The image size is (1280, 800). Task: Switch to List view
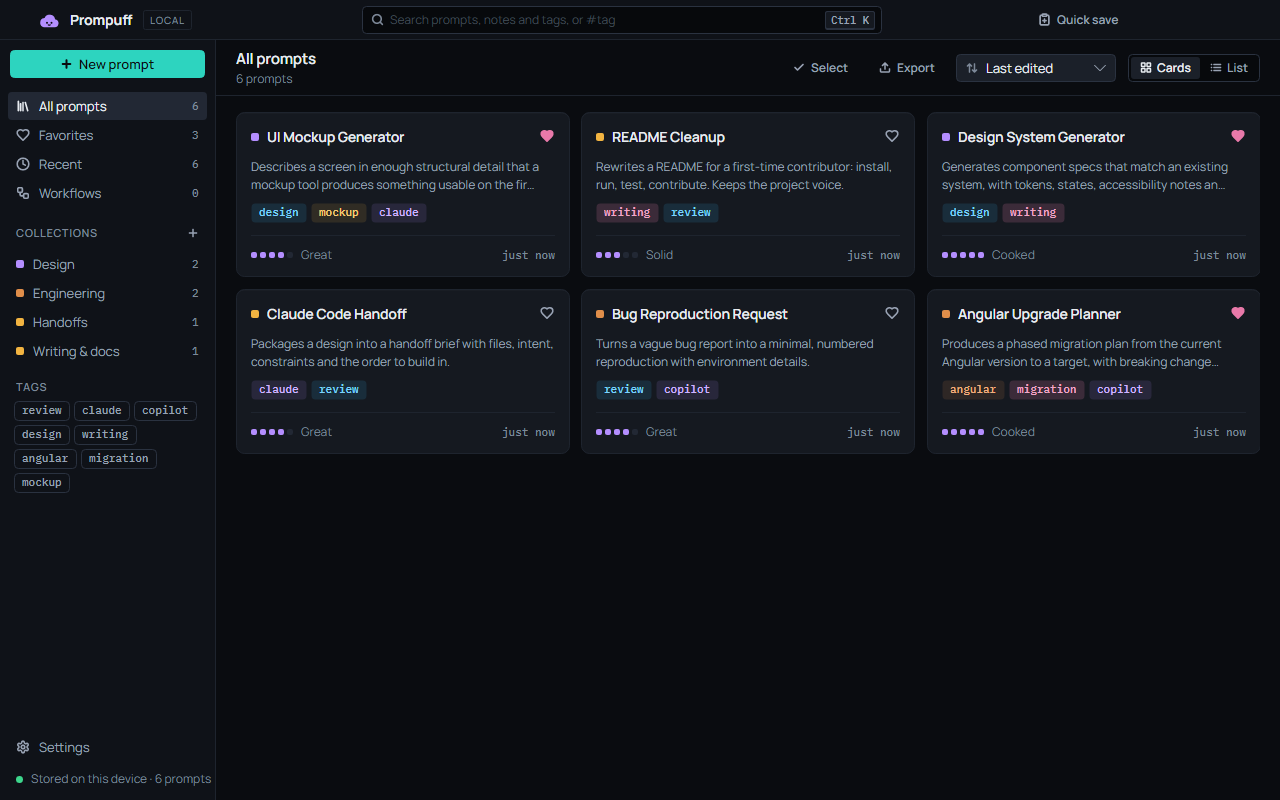pos(1228,68)
